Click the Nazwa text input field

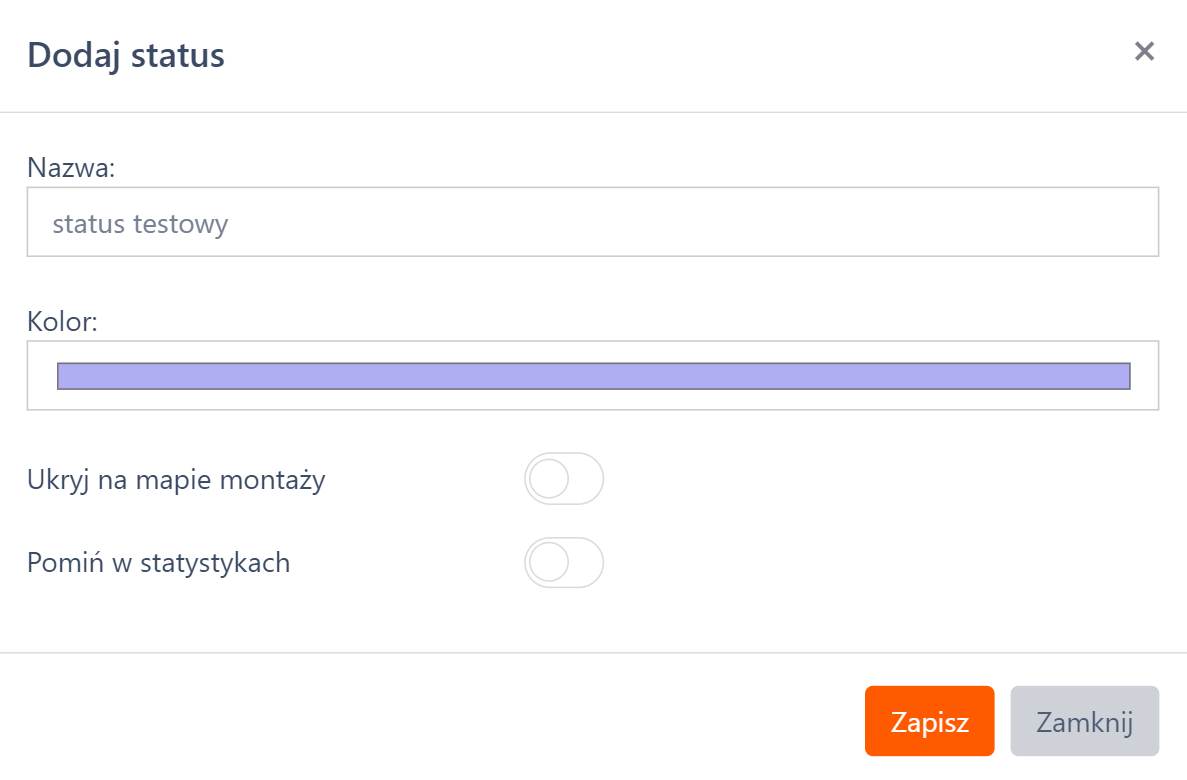point(592,222)
